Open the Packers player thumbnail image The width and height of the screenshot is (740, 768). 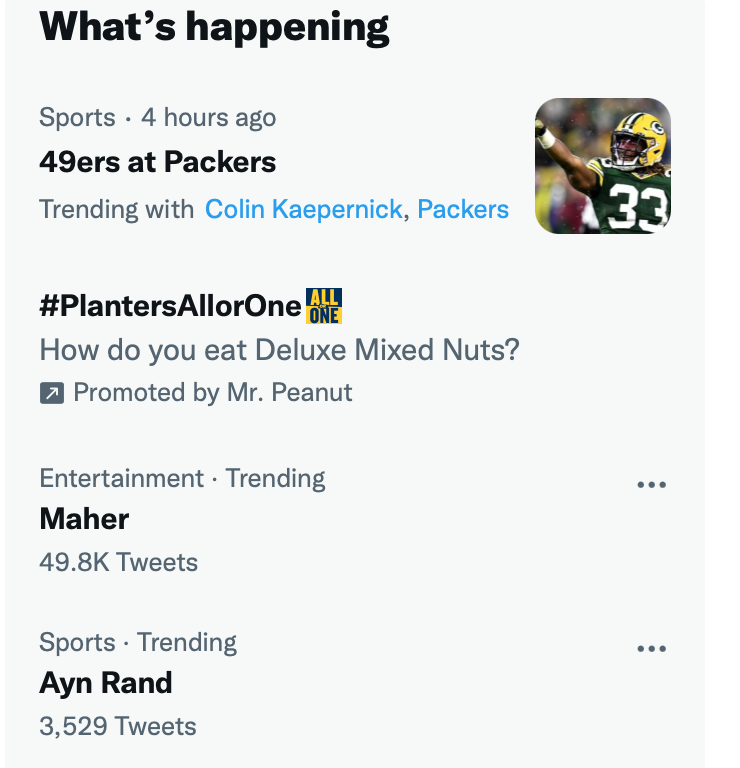[x=603, y=166]
